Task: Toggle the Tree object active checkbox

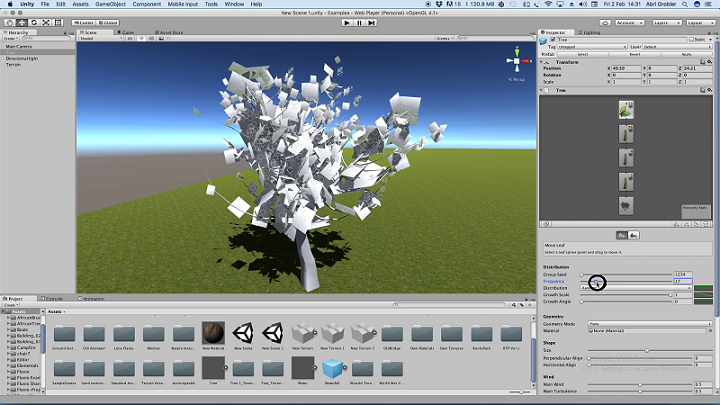Action: tap(553, 40)
